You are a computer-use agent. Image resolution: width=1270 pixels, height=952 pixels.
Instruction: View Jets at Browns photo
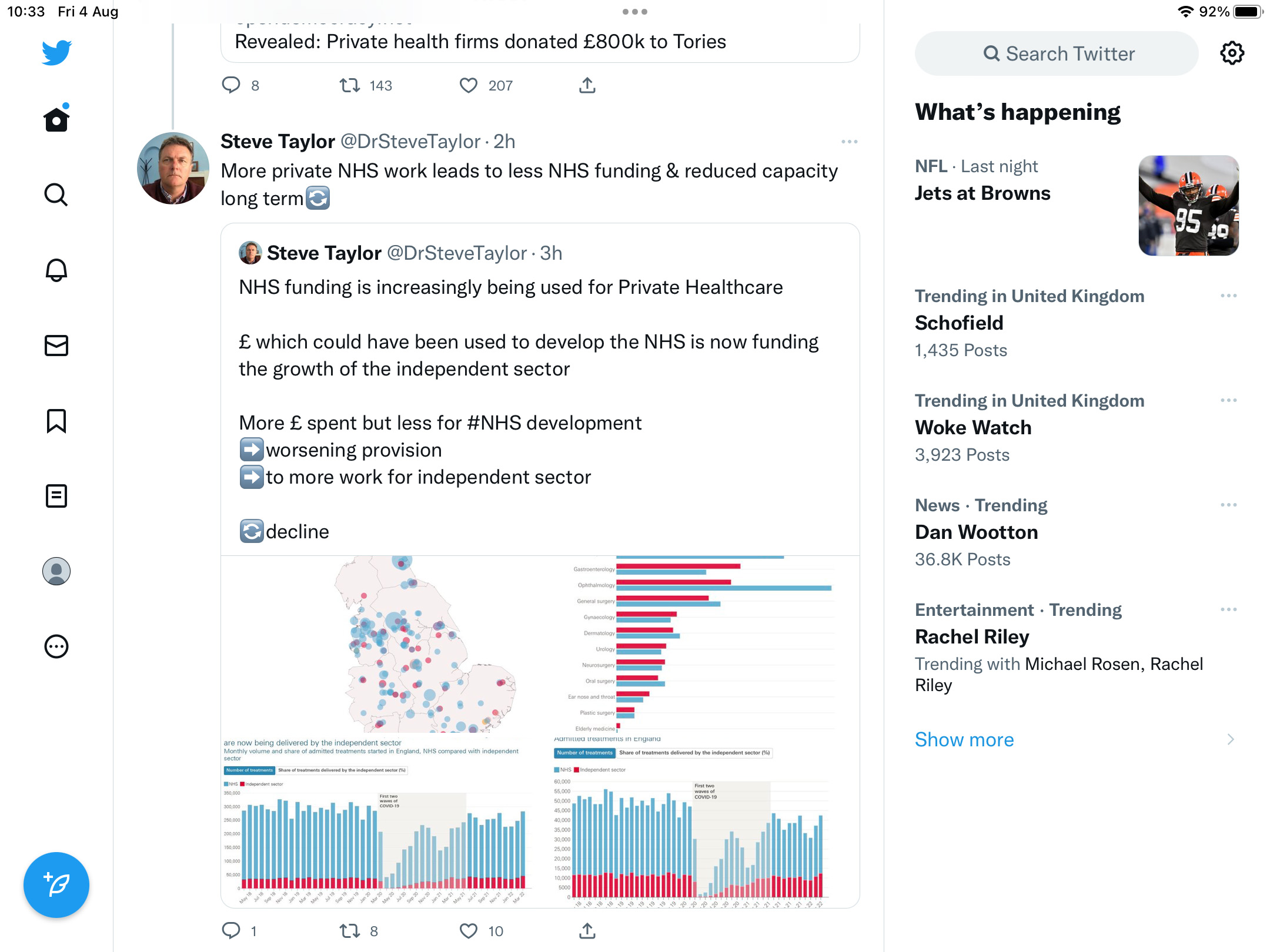click(1188, 206)
